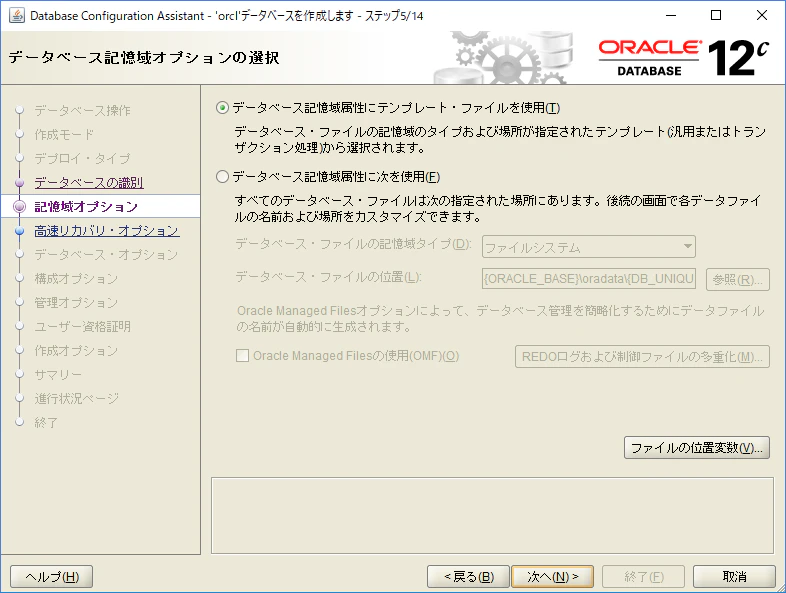Click 進行状況ページ step in sidebar
This screenshot has width=786, height=593.
[77, 399]
